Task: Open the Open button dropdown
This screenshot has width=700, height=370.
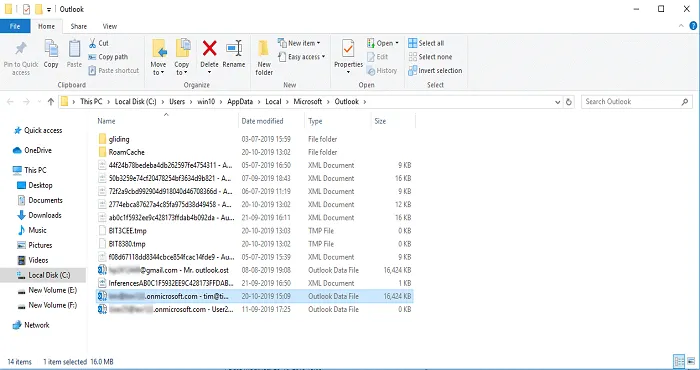Action: (397, 43)
